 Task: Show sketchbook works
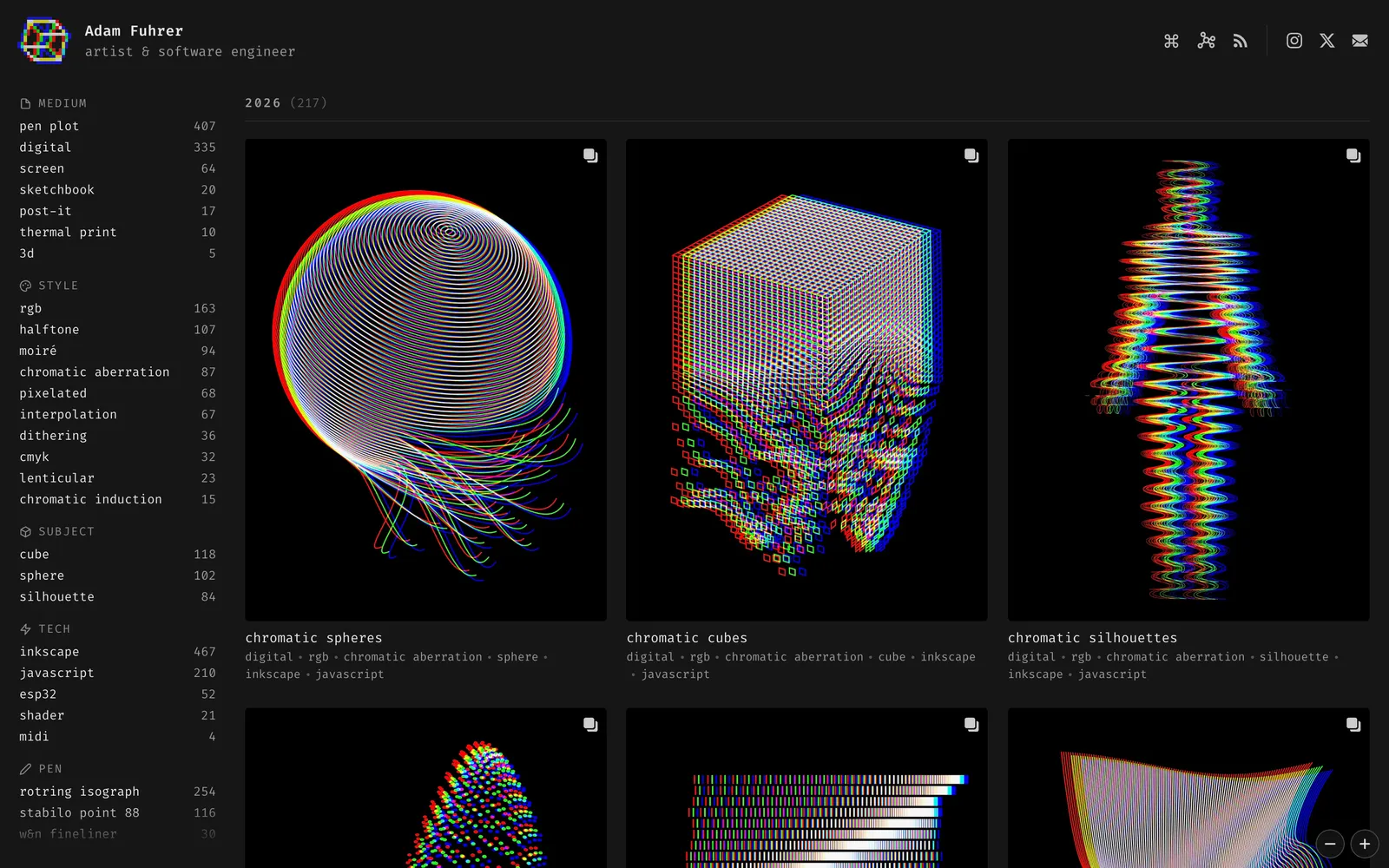117,189
